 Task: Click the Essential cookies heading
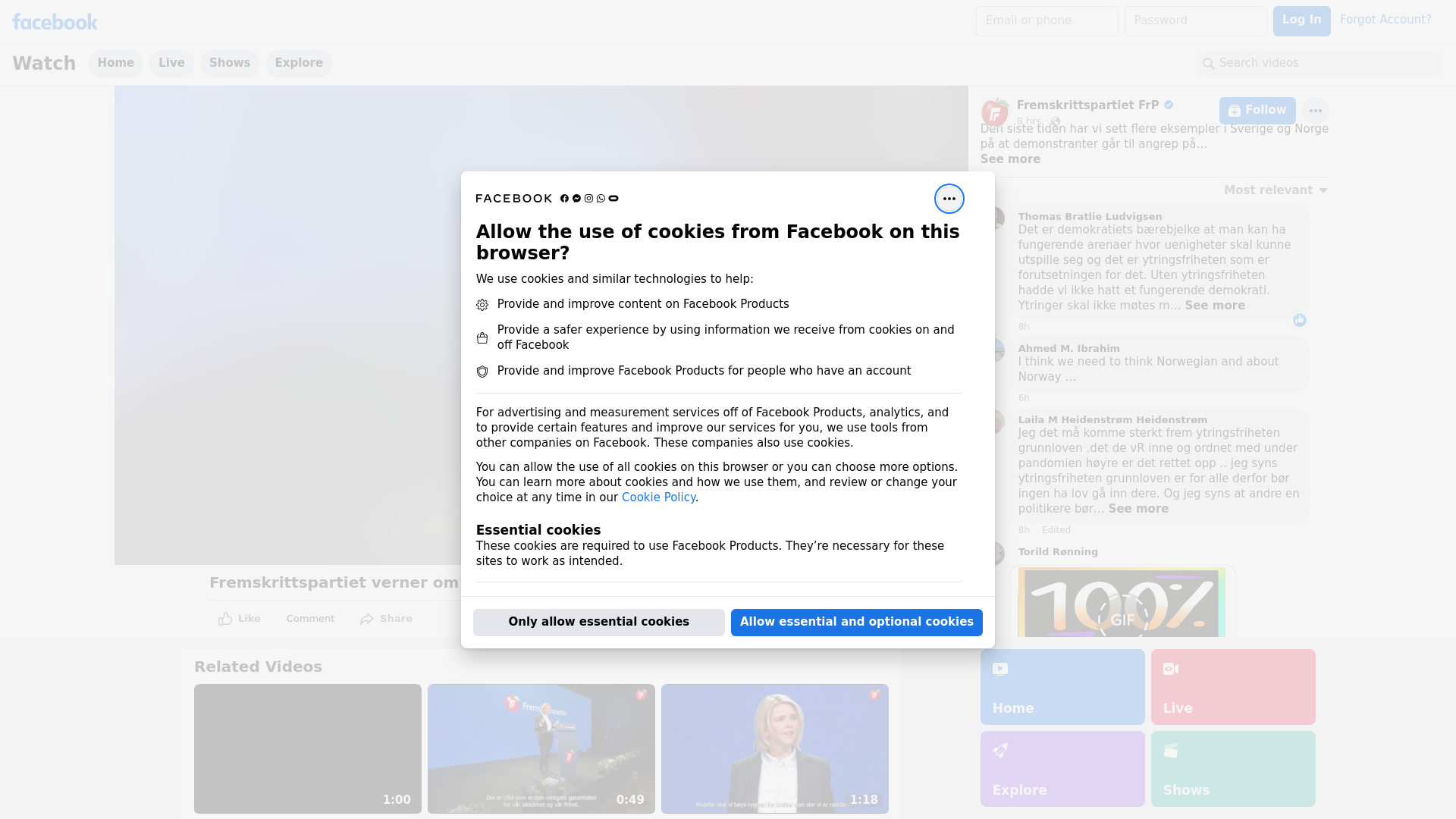click(538, 530)
